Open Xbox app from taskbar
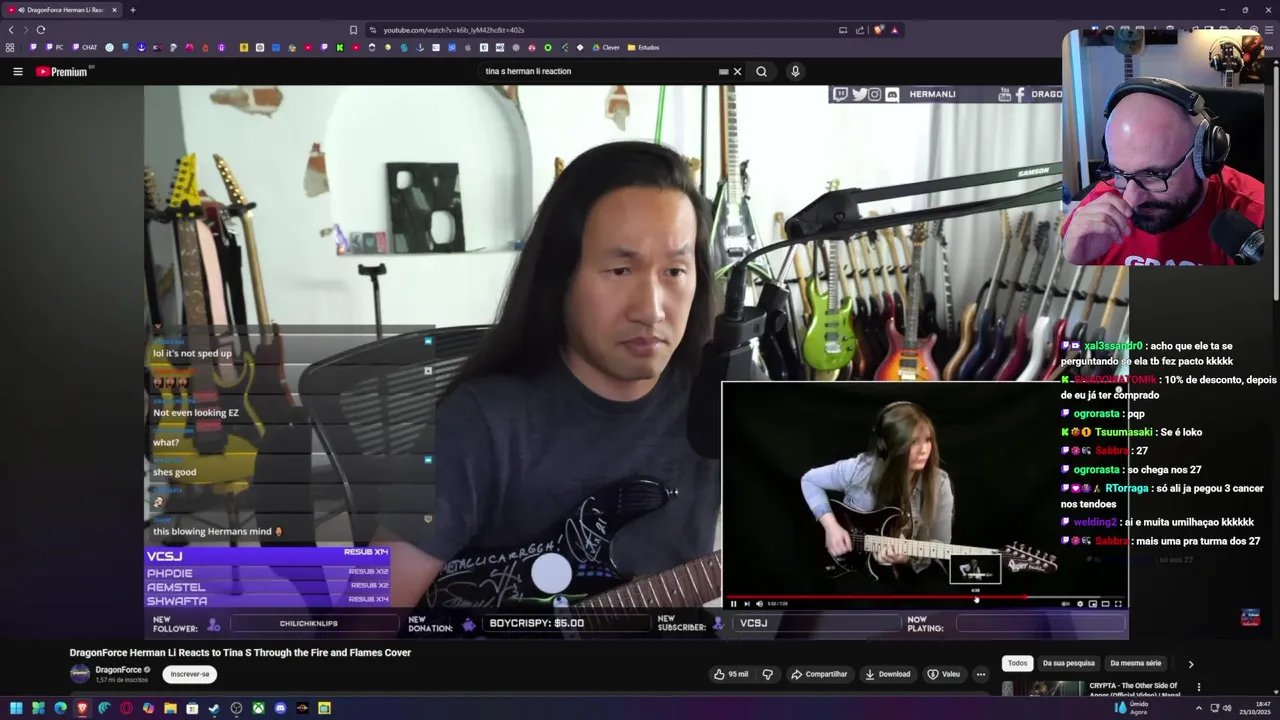The height and width of the screenshot is (720, 1280). [258, 708]
